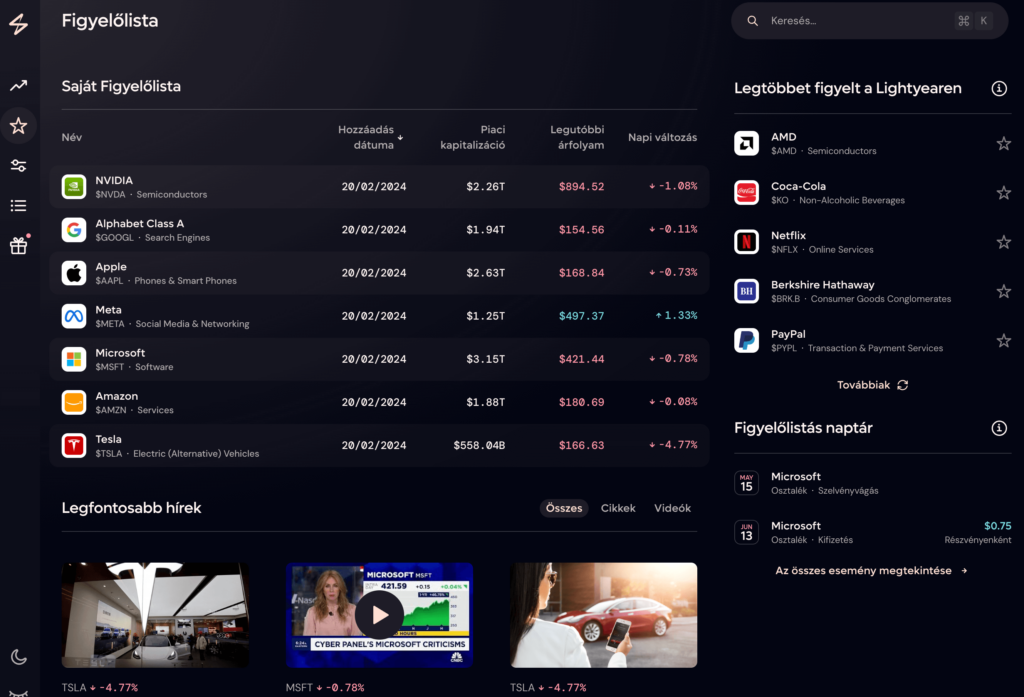Open the trending chart icon in the sidebar
The height and width of the screenshot is (697, 1024).
18,86
